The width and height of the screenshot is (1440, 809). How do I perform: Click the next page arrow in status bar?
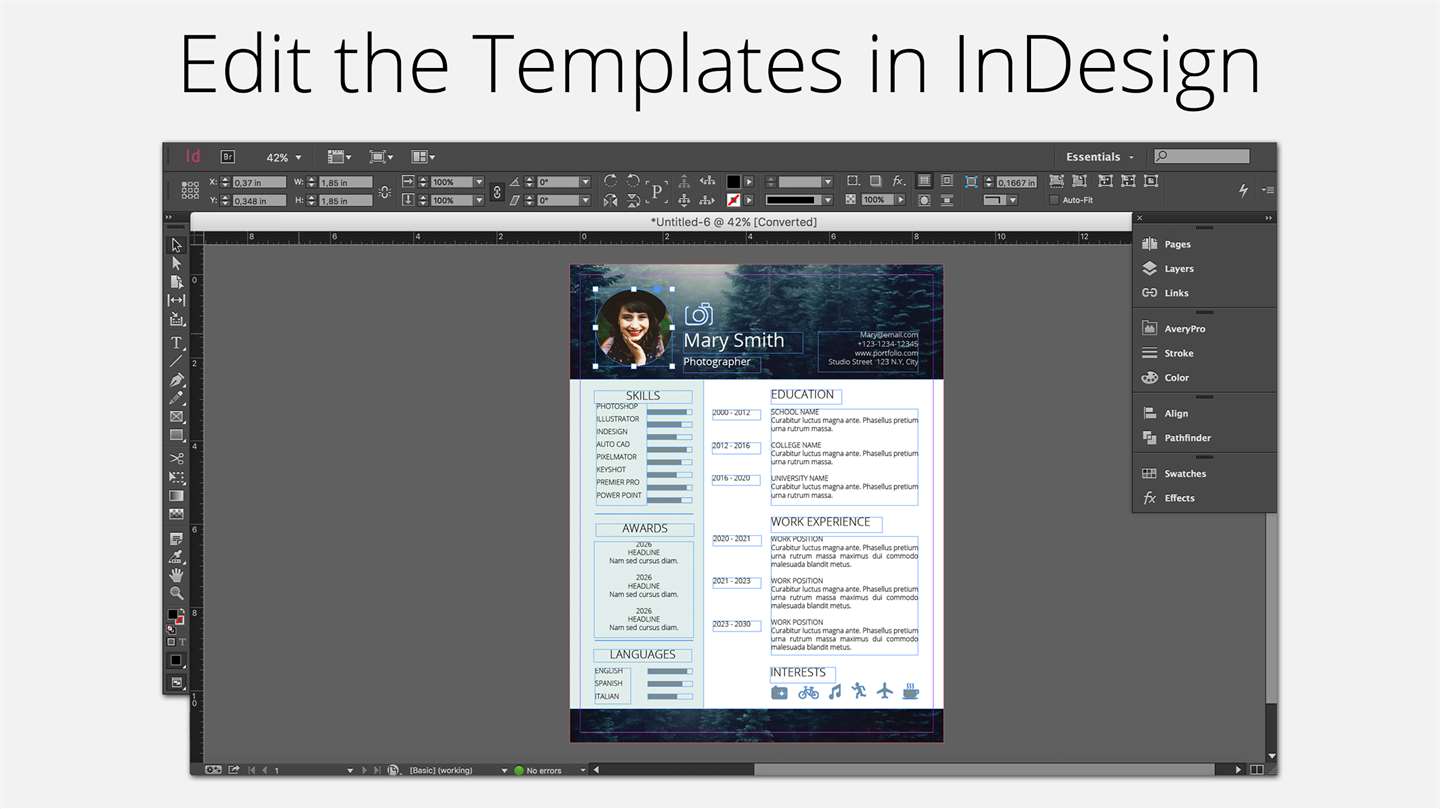pyautogui.click(x=364, y=770)
